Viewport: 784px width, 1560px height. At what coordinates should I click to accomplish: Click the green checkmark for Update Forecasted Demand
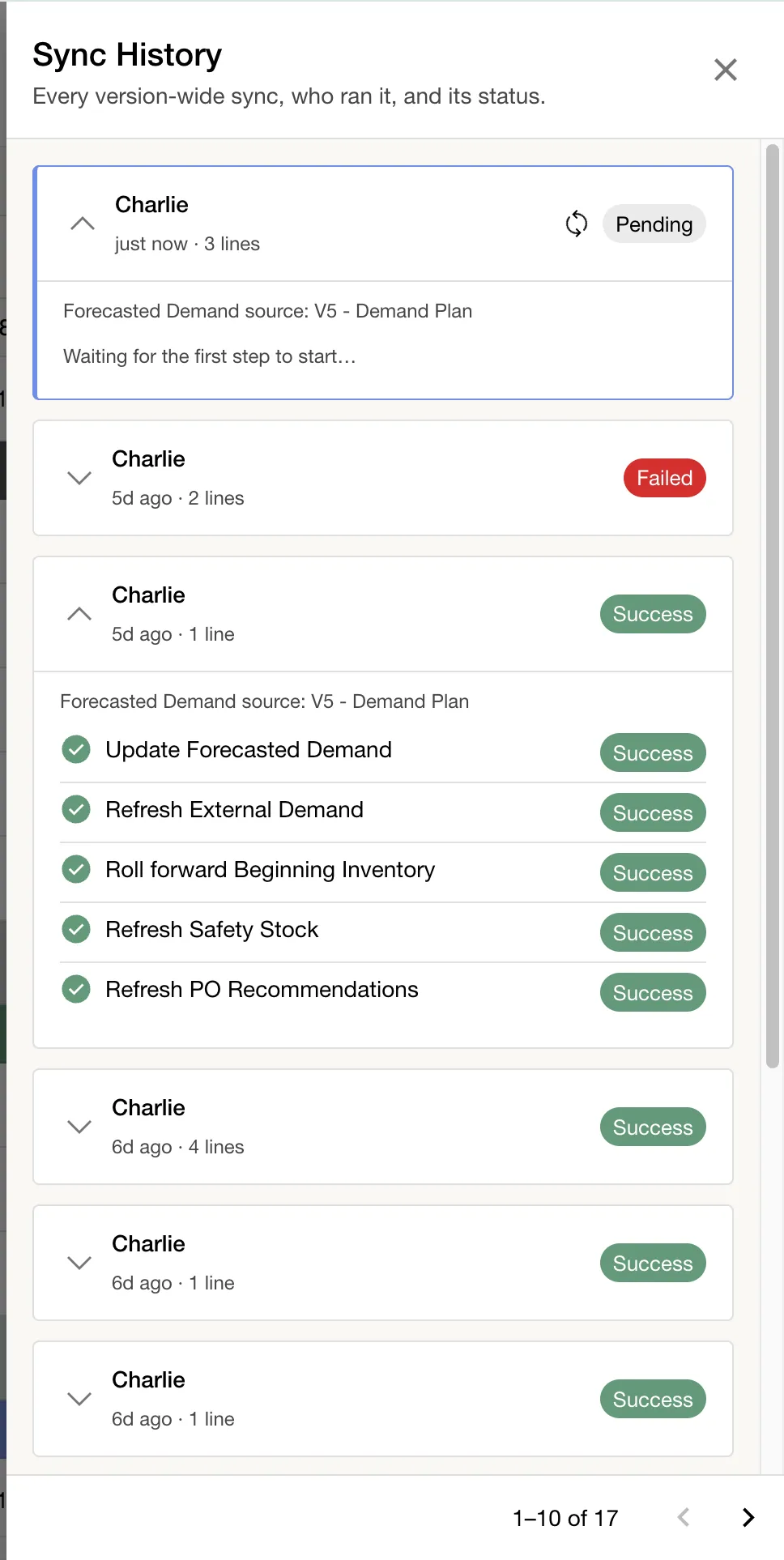[x=76, y=749]
